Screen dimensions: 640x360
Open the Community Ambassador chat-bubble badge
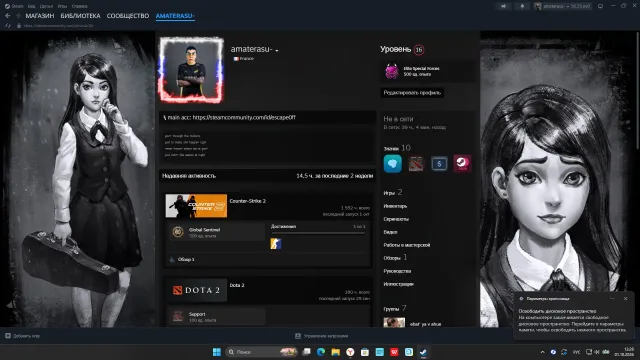click(393, 164)
